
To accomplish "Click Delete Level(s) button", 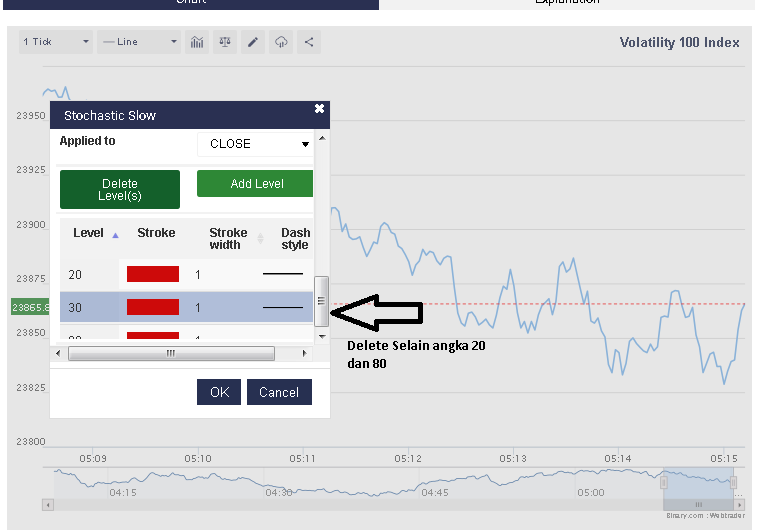I will coord(120,190).
